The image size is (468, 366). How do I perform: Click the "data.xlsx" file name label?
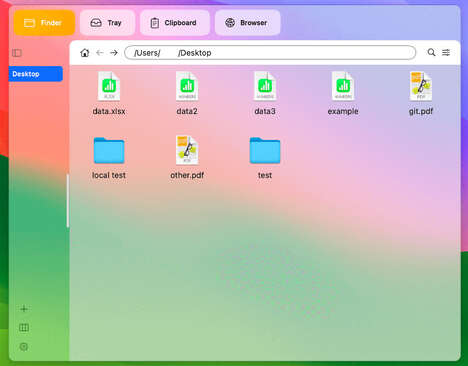tap(109, 111)
